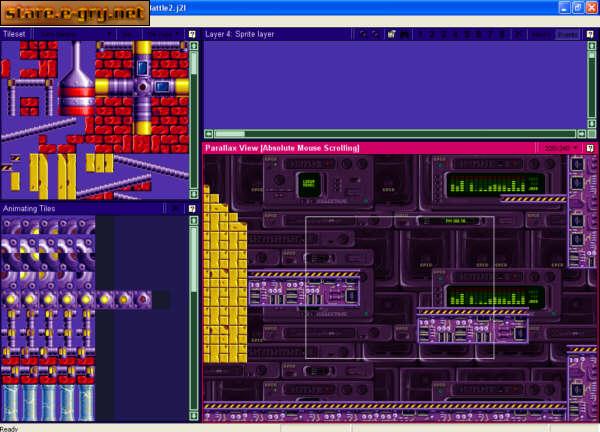
Task: Open help for the Tileset panel
Action: 192,34
